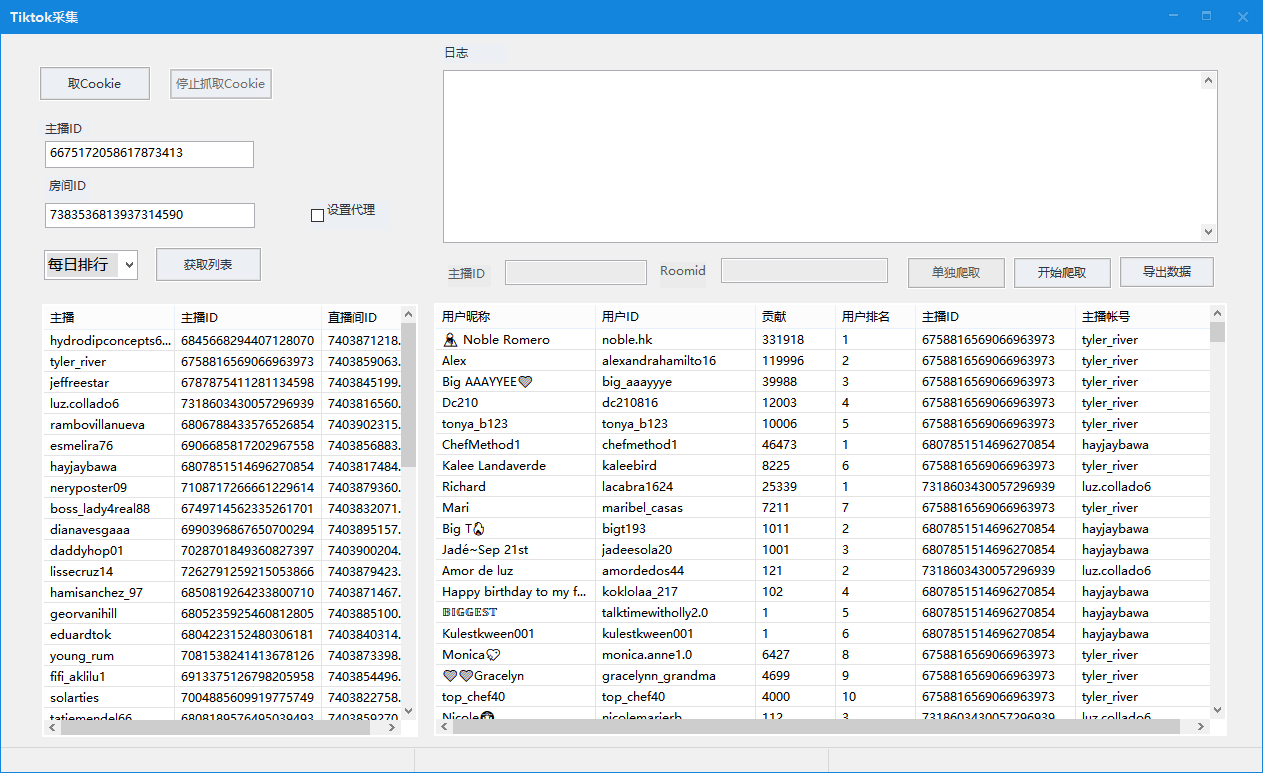Screen dimensions: 1263x773
Task: Focus the 房间ID field containing 7383536813937314590
Action: pyautogui.click(x=150, y=215)
